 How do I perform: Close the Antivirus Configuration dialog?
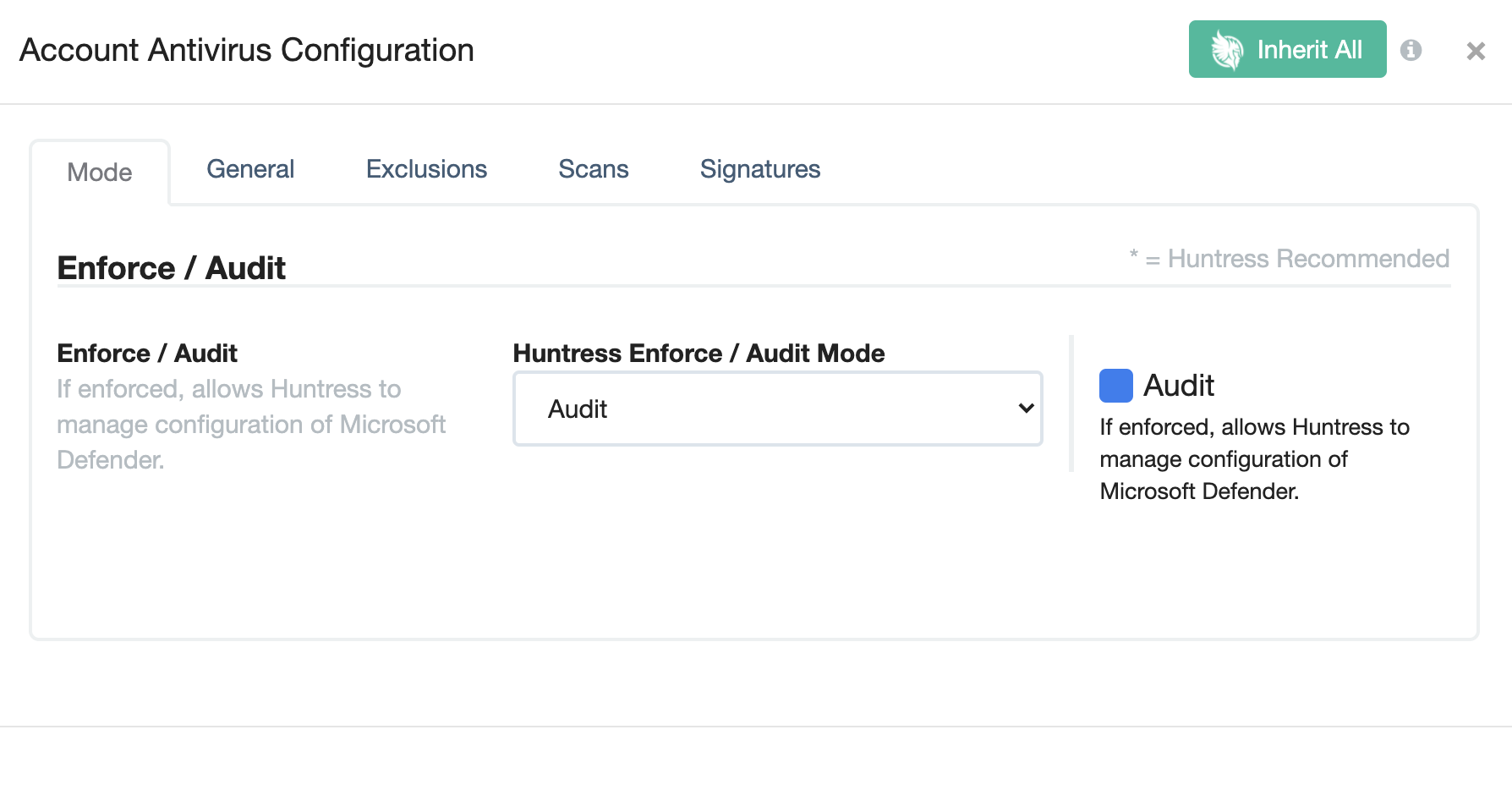pyautogui.click(x=1476, y=51)
